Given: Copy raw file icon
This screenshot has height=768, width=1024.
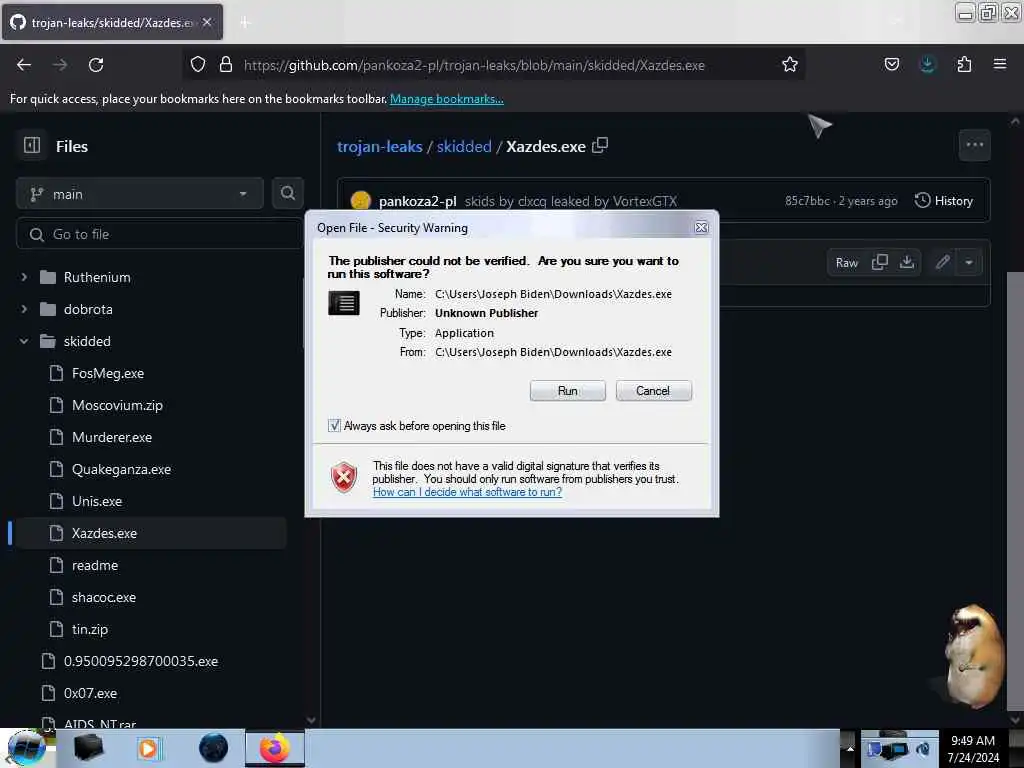Looking at the screenshot, I should 880,262.
